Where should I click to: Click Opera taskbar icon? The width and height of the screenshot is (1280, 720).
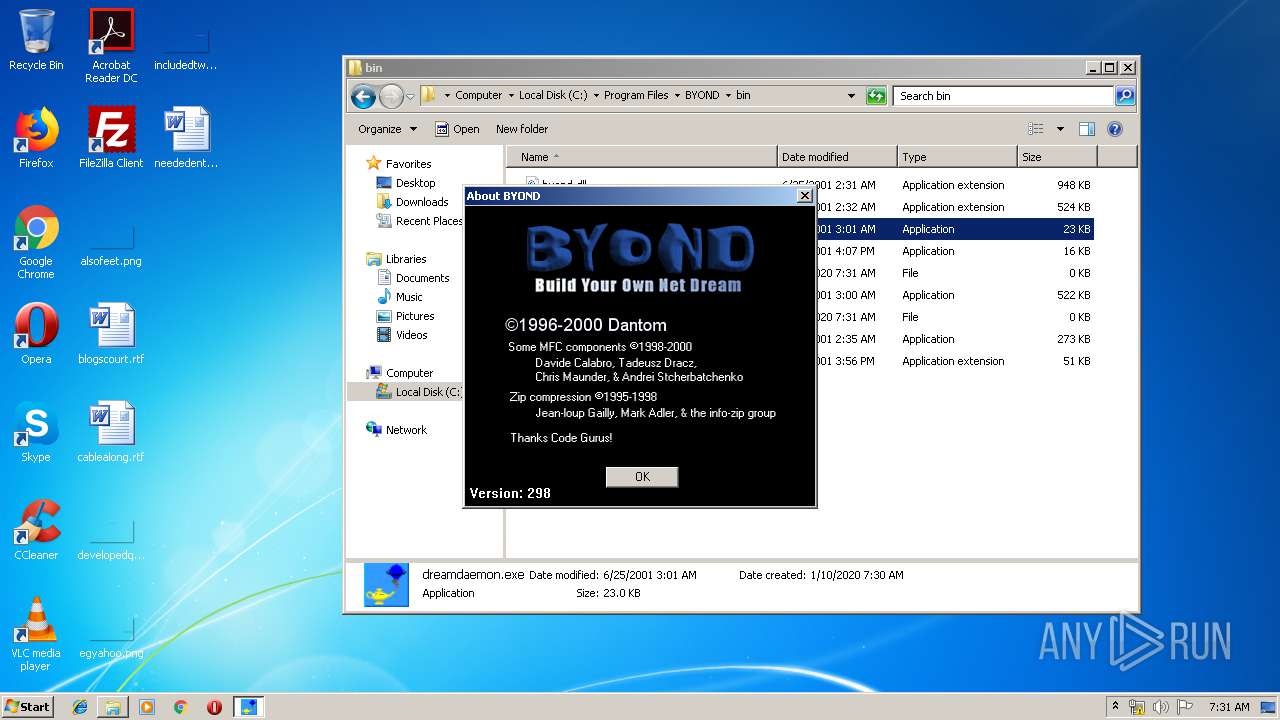pyautogui.click(x=214, y=707)
